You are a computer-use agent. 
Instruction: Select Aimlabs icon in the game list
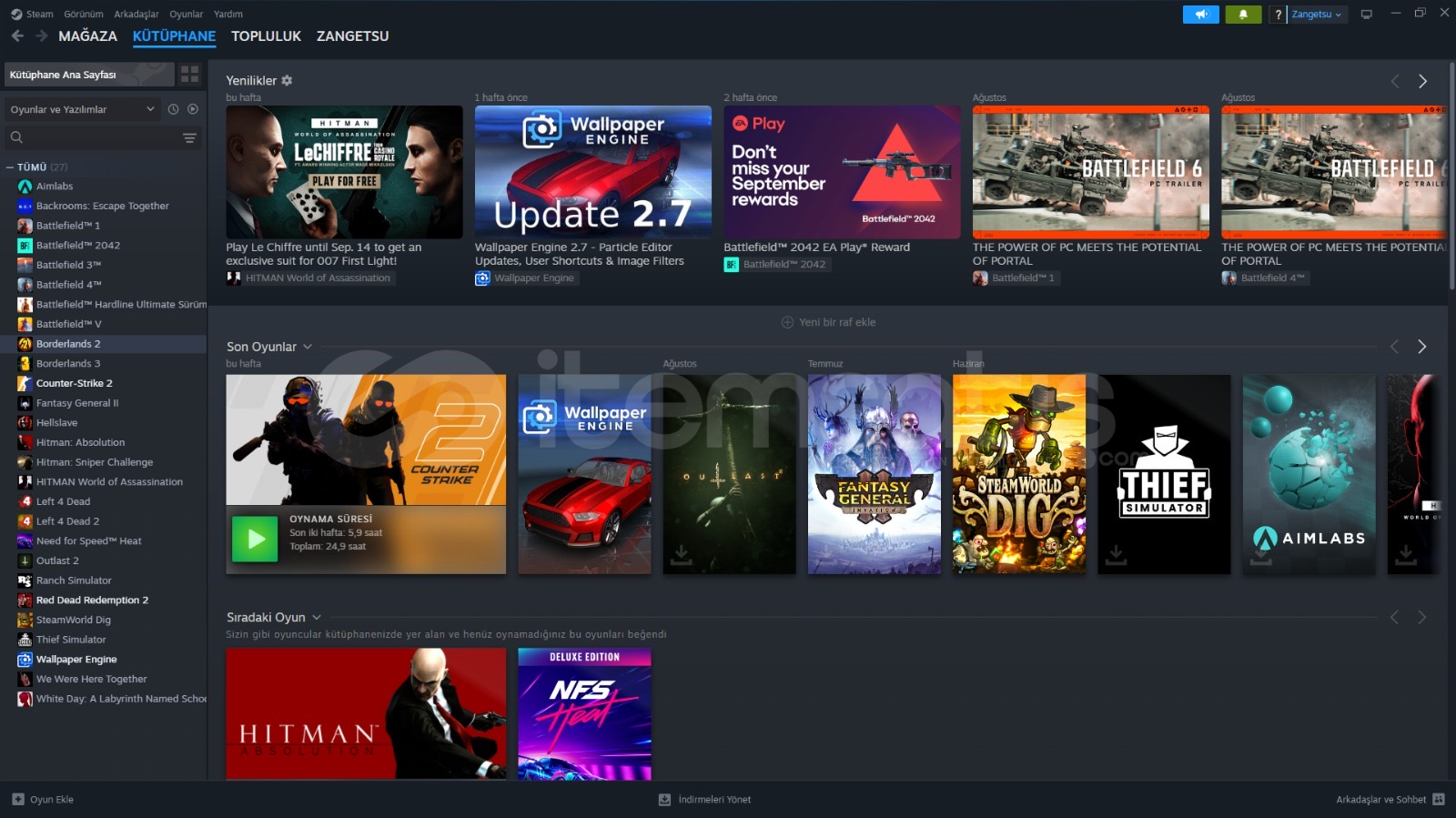tap(25, 187)
